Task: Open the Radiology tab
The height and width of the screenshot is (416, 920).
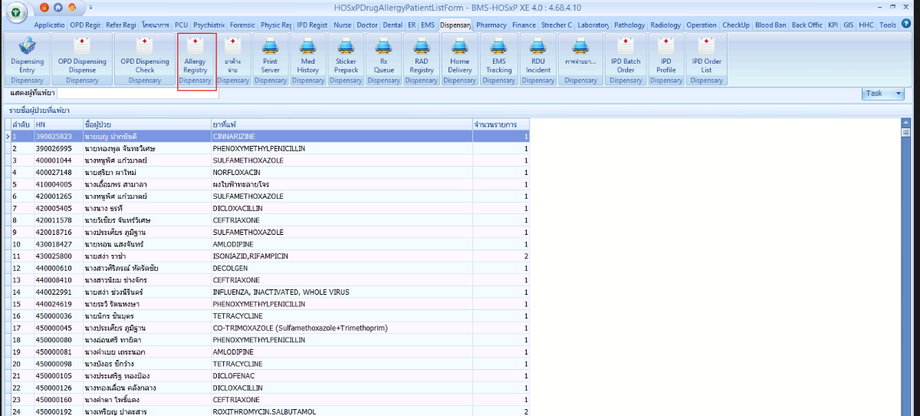Action: 665,25
